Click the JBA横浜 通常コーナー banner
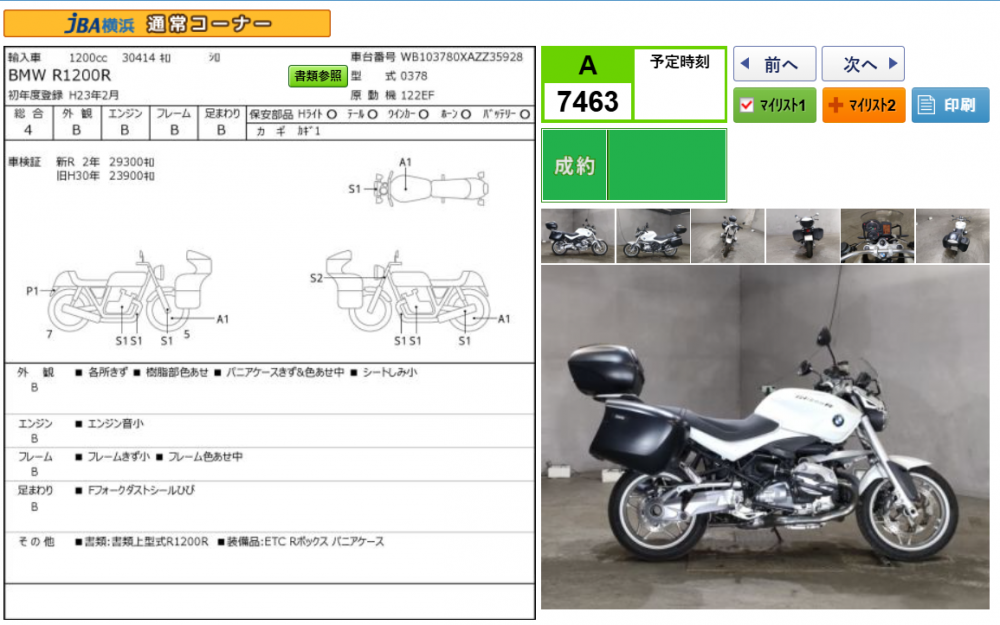 [167, 24]
